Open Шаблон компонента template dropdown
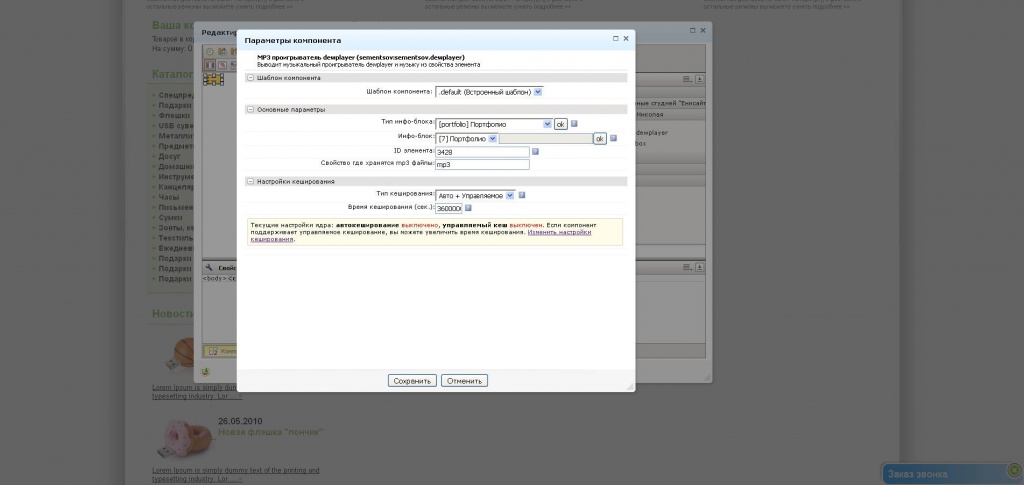The image size is (1024, 485). tap(489, 92)
